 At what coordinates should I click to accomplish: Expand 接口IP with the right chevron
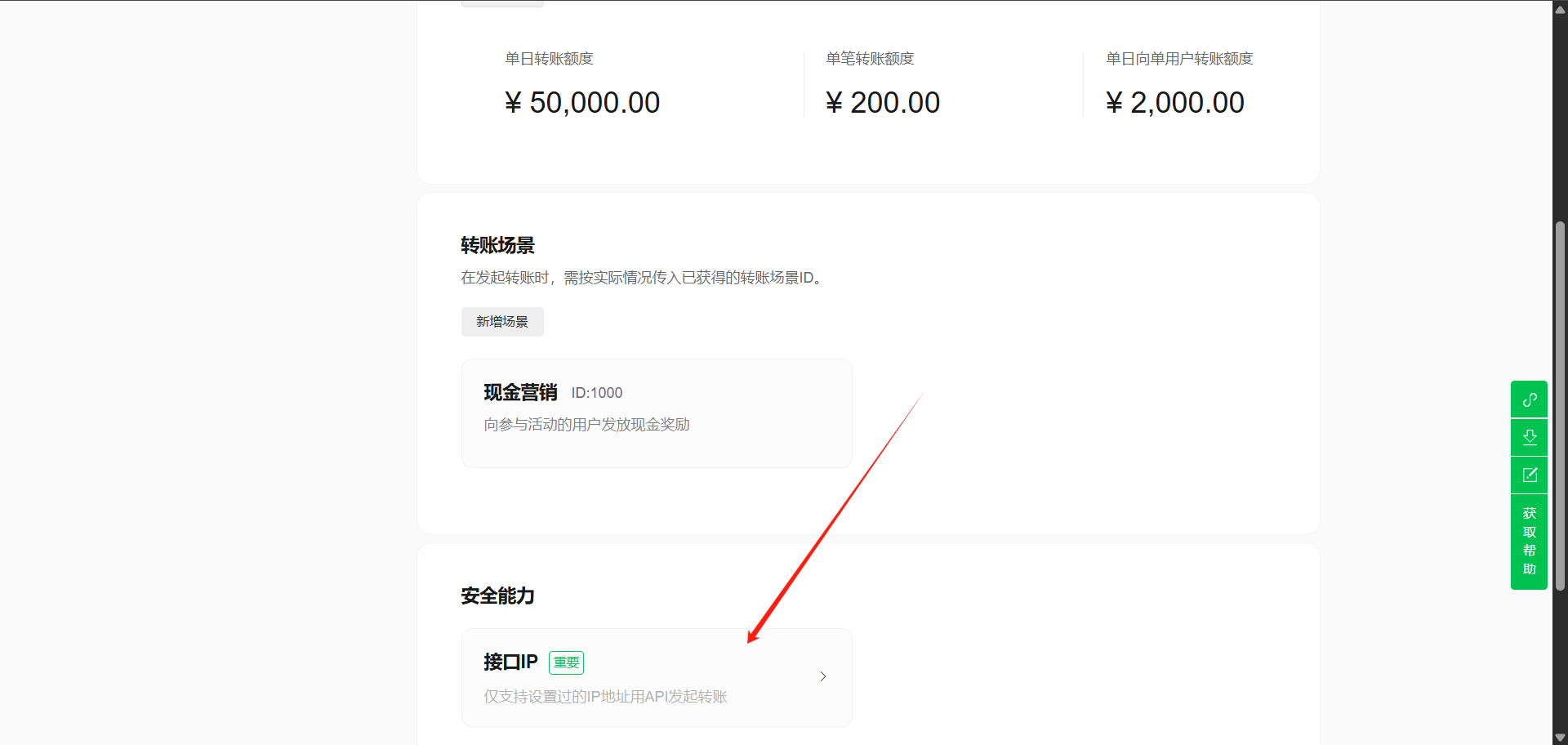pyautogui.click(x=822, y=676)
